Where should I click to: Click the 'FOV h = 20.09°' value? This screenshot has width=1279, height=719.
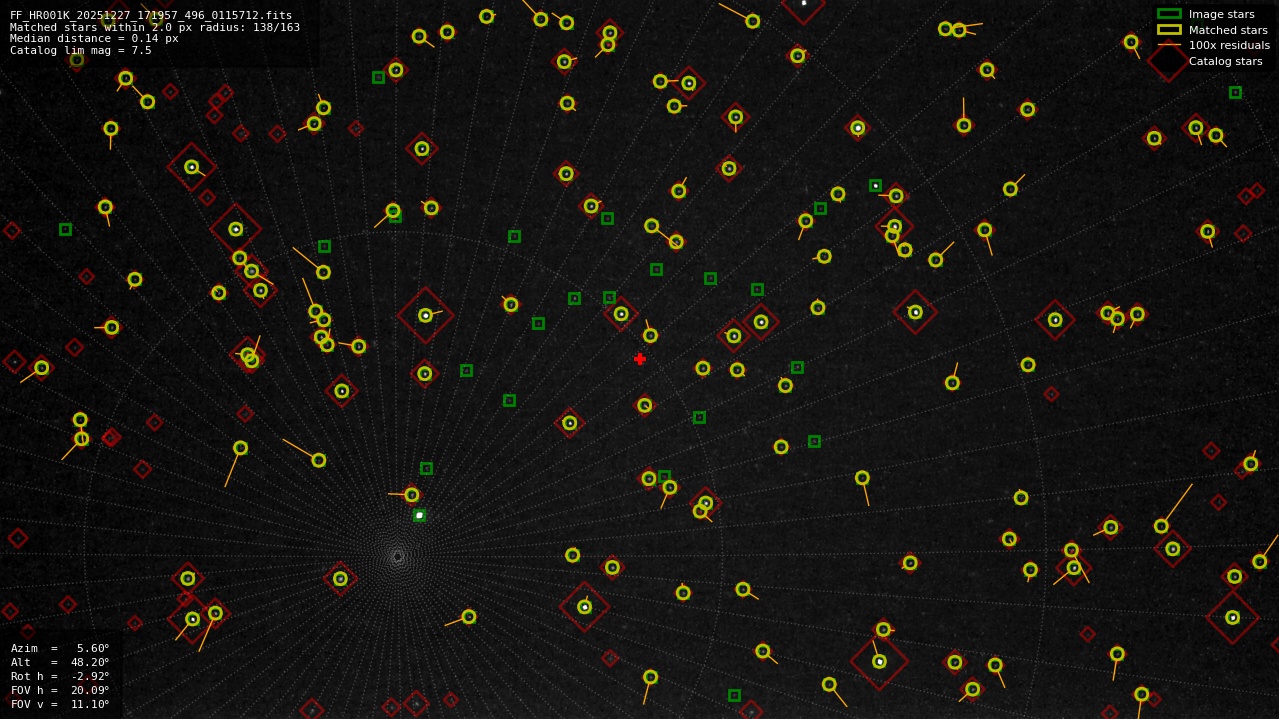[x=60, y=690]
